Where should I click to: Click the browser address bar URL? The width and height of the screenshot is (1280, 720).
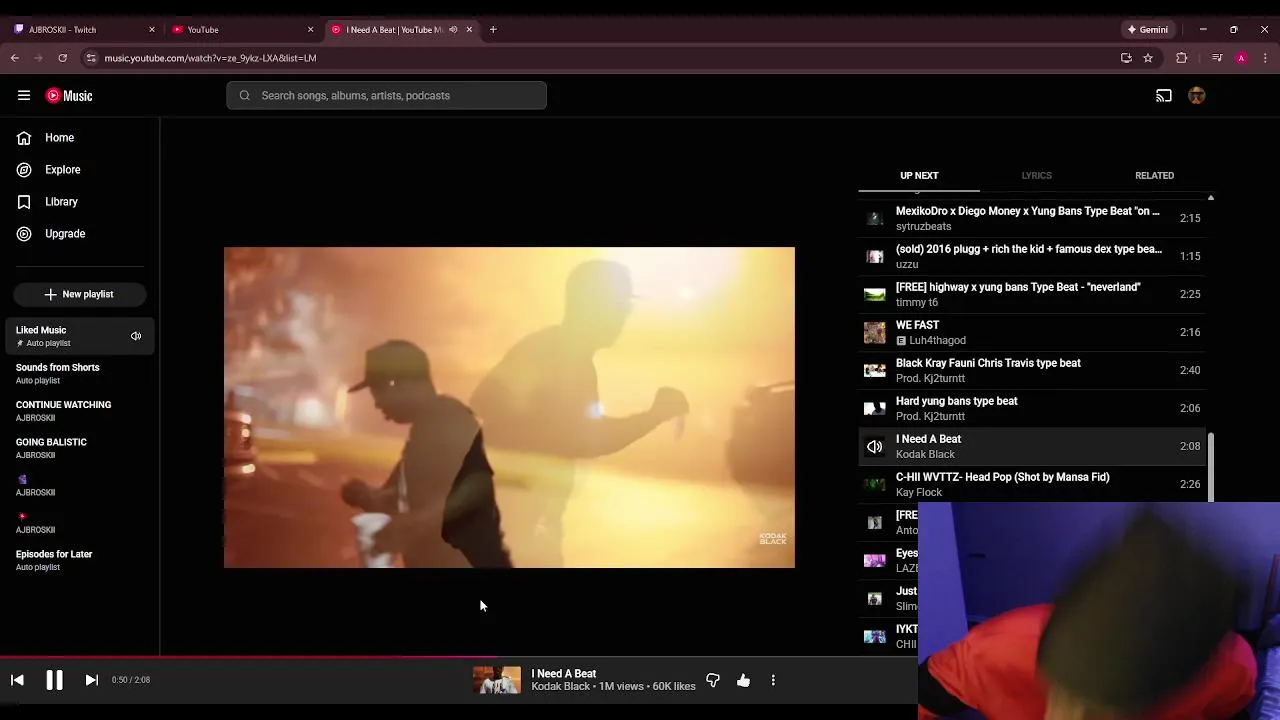211,58
